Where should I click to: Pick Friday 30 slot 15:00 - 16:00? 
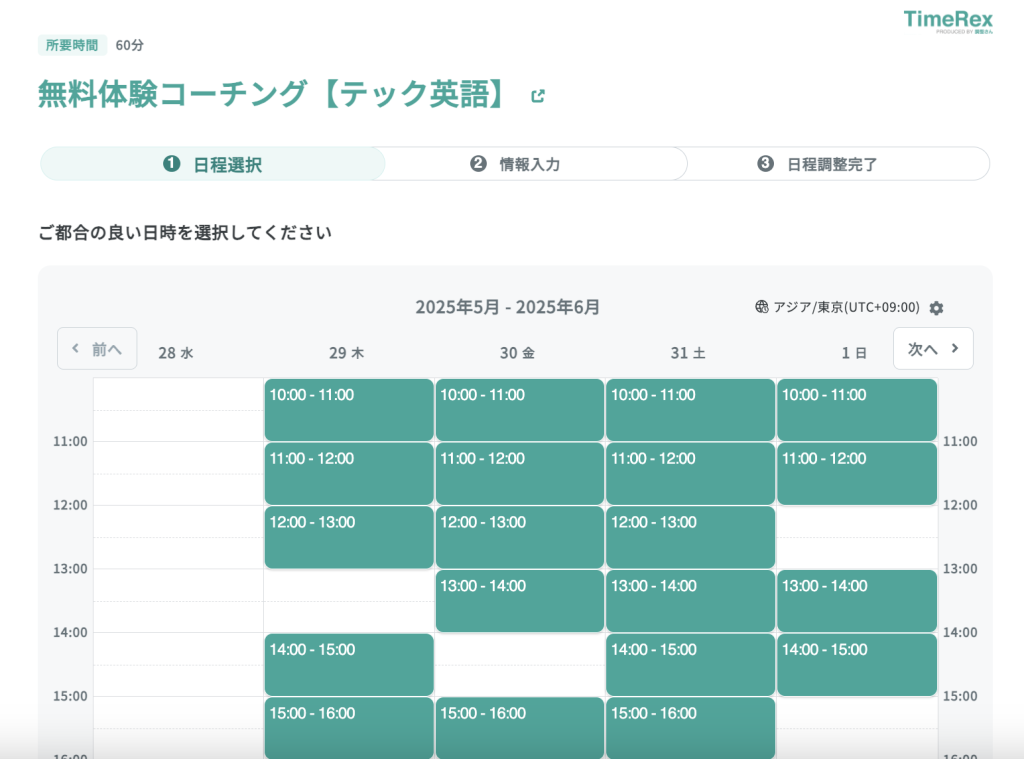(x=520, y=727)
